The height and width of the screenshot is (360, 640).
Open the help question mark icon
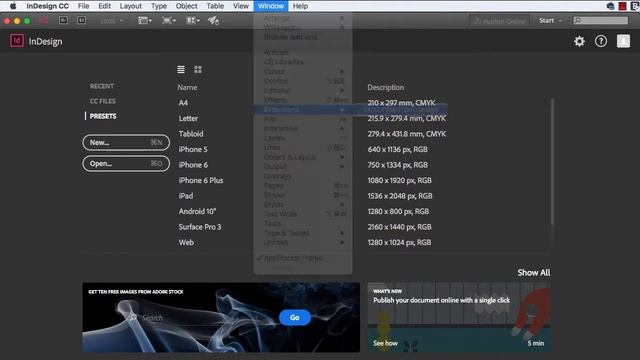[601, 41]
